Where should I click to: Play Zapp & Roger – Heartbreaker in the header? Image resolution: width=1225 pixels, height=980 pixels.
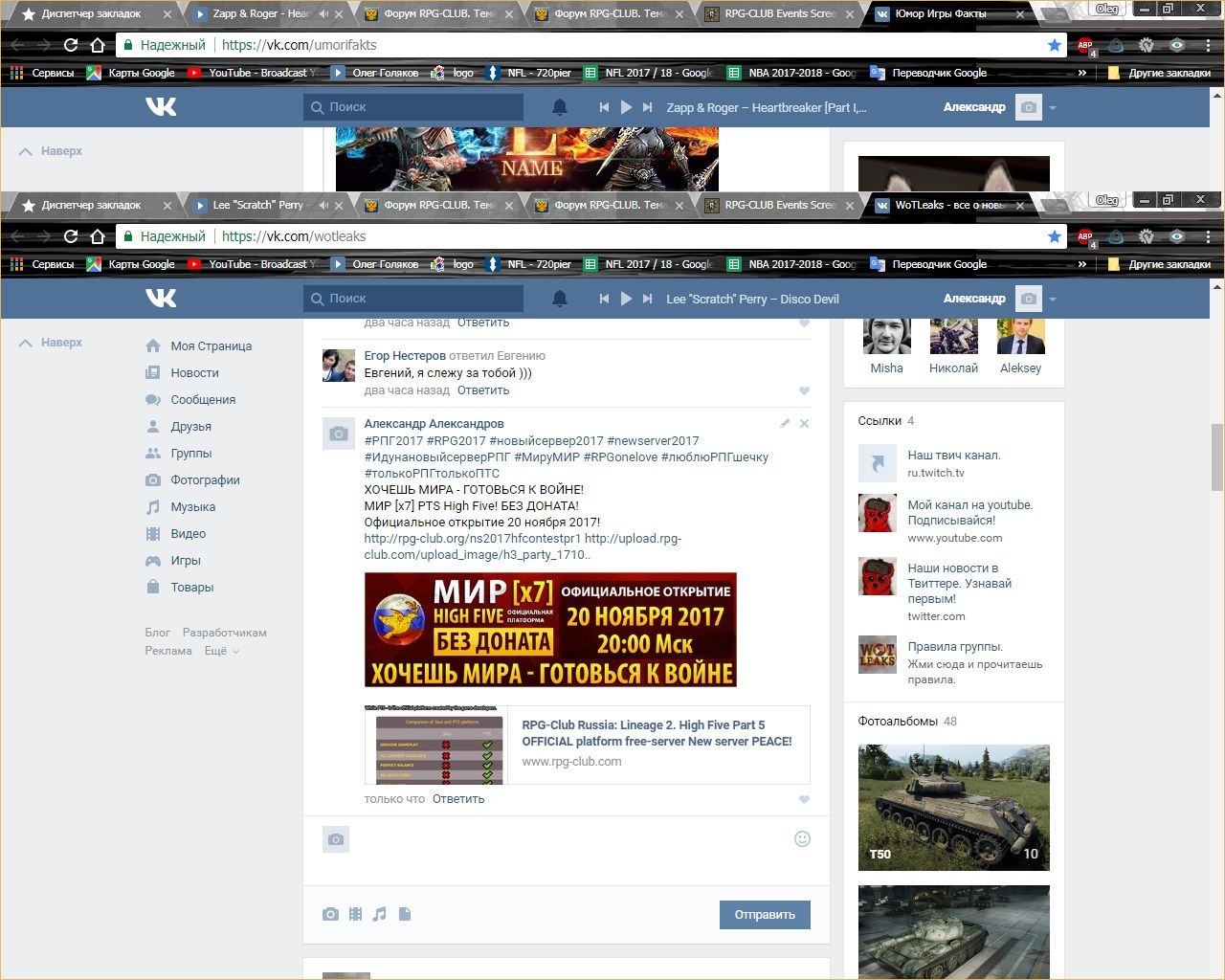(626, 107)
